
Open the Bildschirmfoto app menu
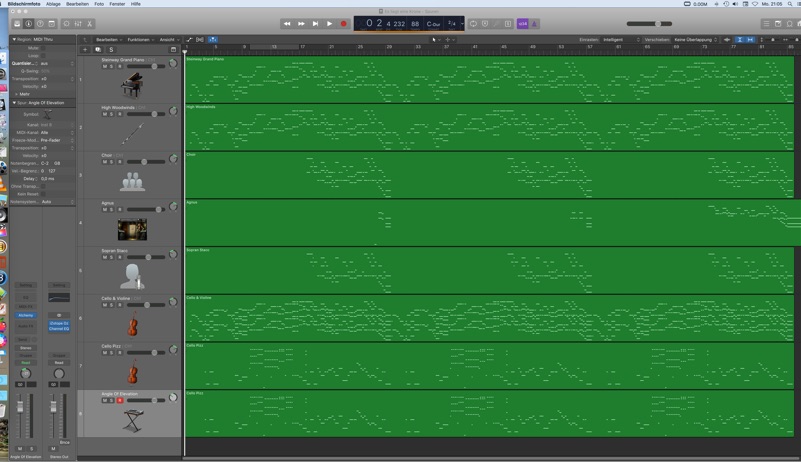[x=23, y=4]
